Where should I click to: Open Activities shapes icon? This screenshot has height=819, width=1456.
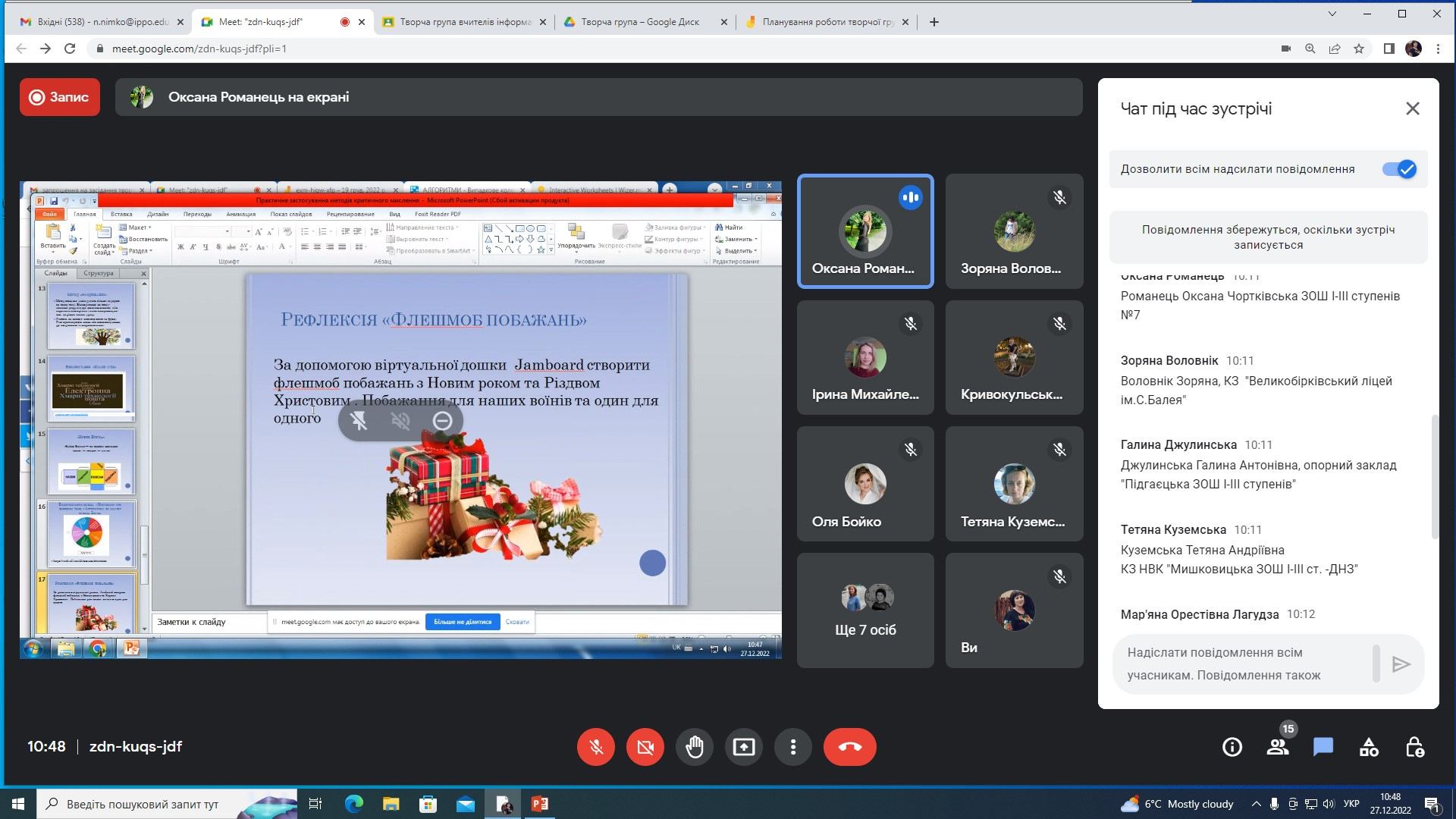coord(1369,748)
